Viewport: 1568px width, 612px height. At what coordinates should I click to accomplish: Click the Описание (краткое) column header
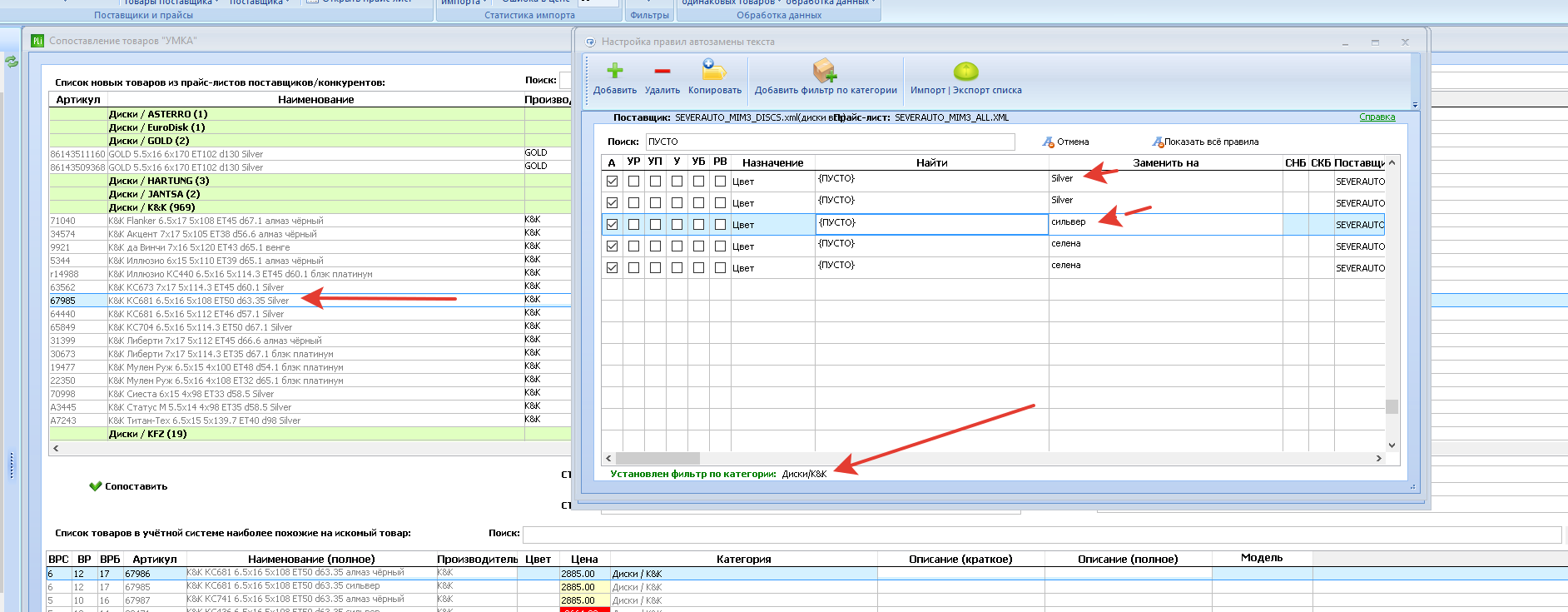coord(960,560)
